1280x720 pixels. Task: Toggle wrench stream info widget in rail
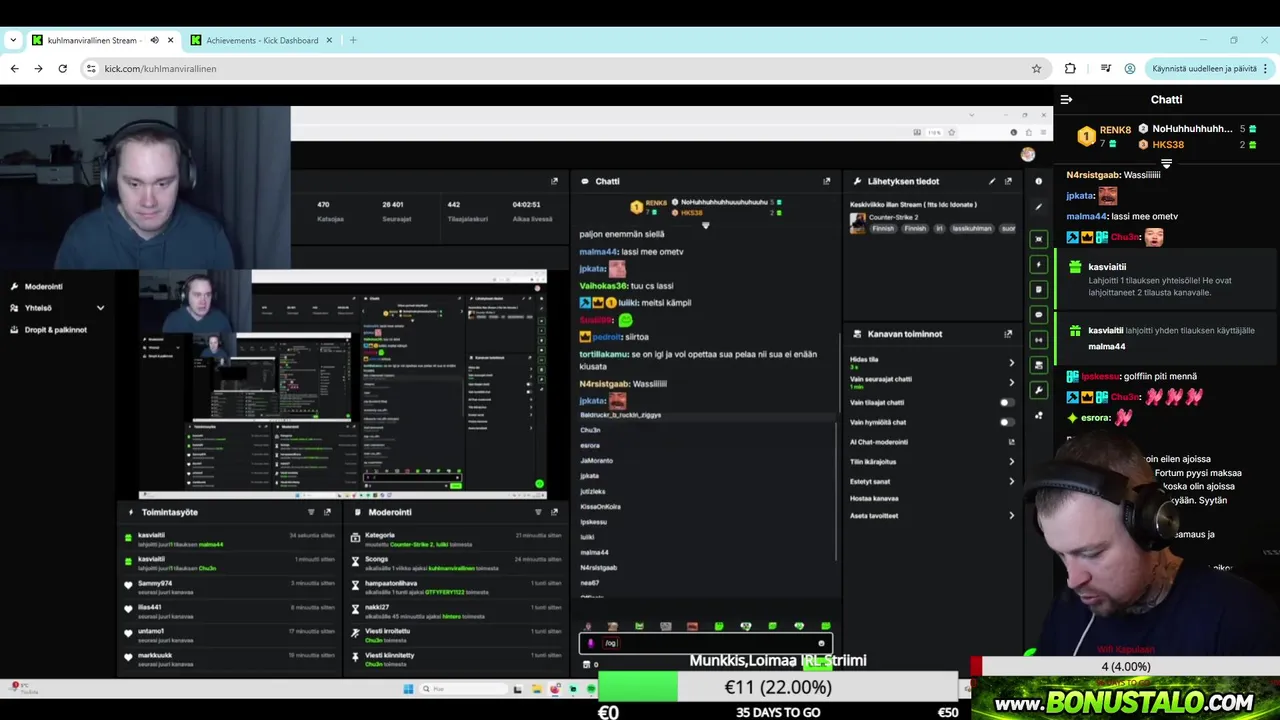1038,389
